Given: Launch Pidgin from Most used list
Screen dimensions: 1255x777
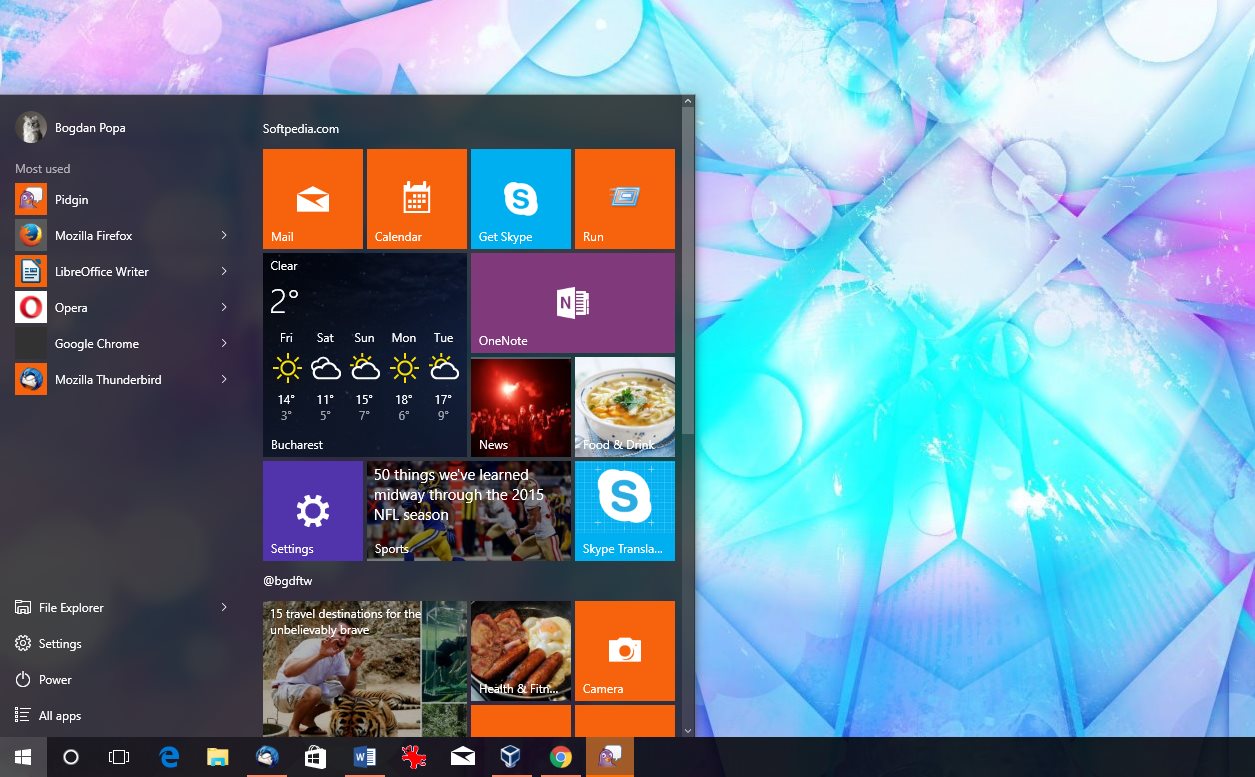Looking at the screenshot, I should [72, 200].
